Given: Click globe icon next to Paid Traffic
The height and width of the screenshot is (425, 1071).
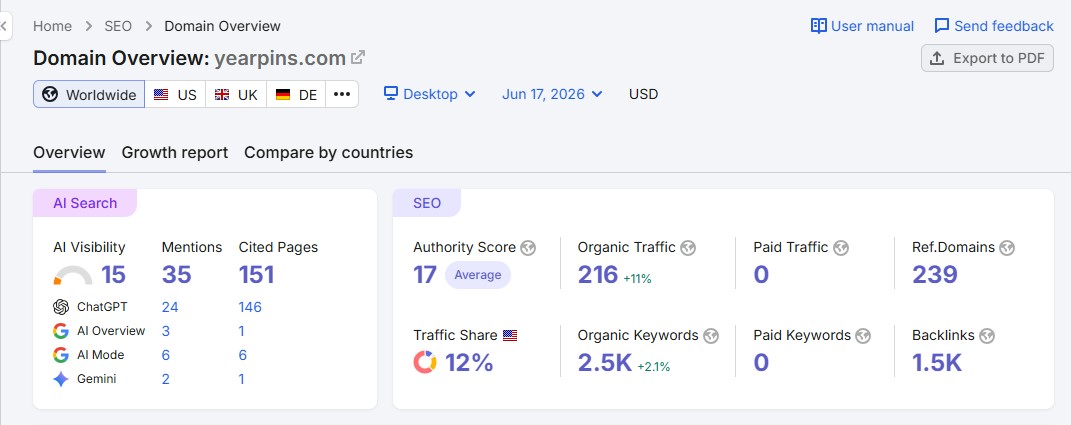Looking at the screenshot, I should tap(841, 248).
